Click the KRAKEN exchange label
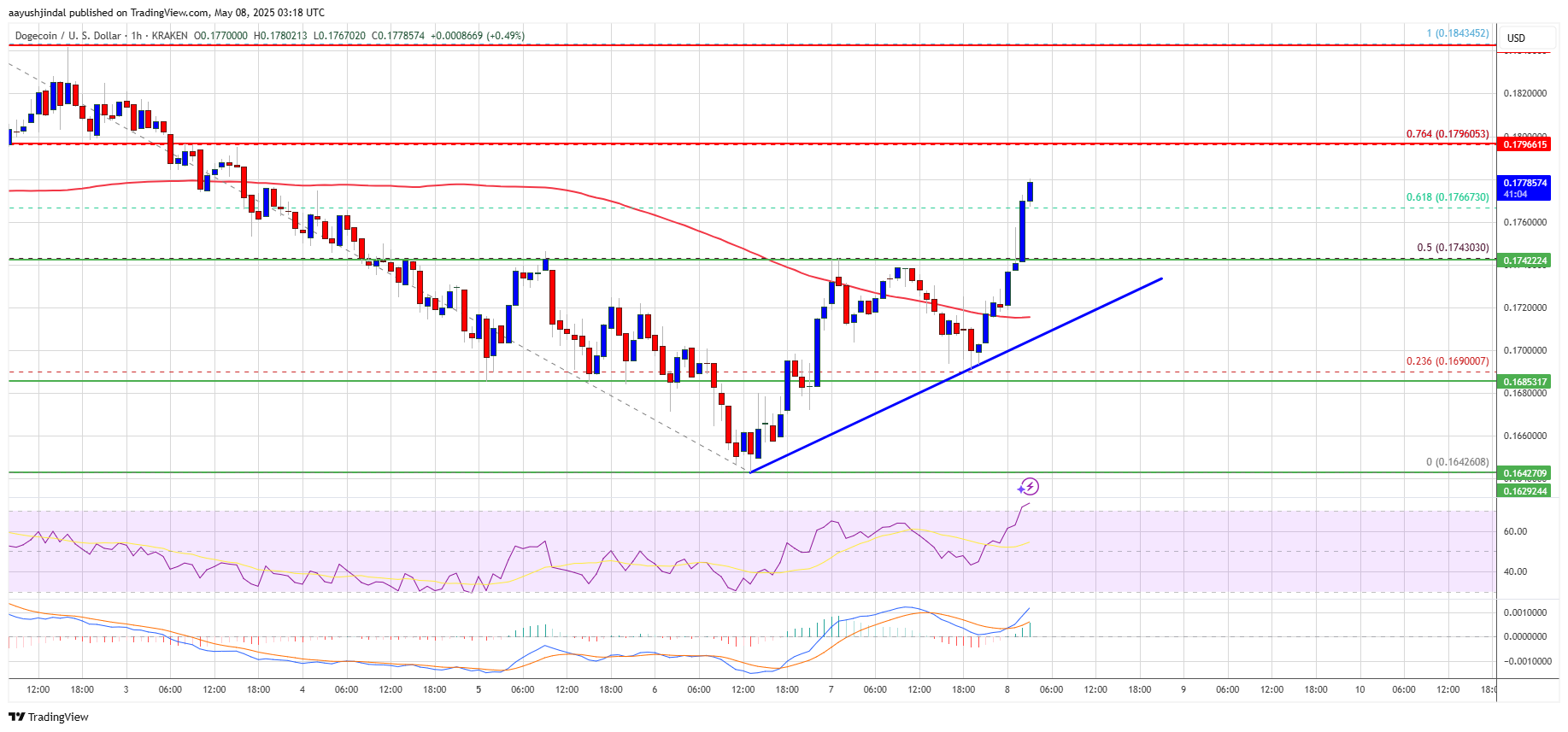Screen dimensions: 1568x732 point(169,36)
